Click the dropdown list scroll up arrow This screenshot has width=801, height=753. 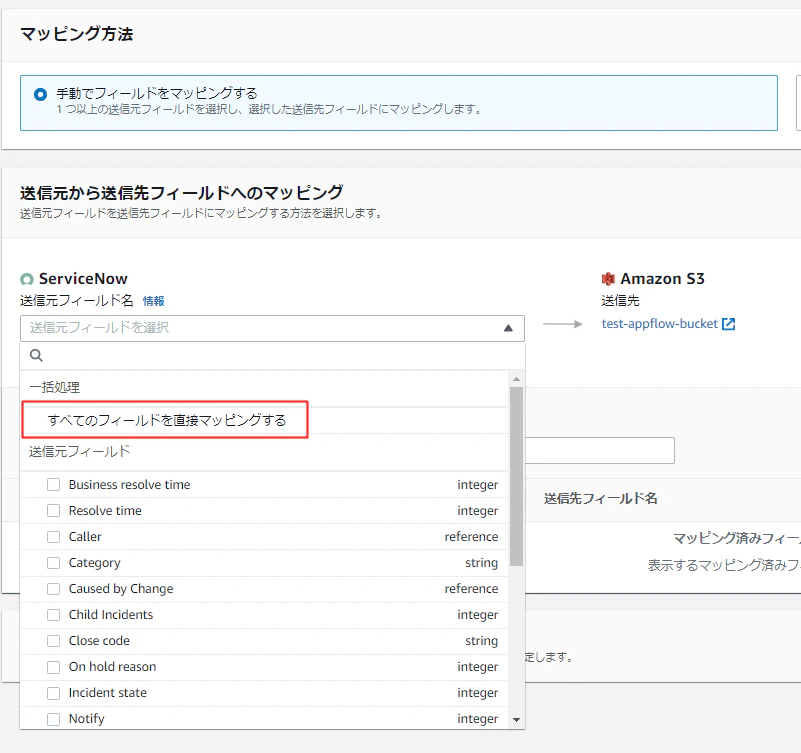coord(516,379)
